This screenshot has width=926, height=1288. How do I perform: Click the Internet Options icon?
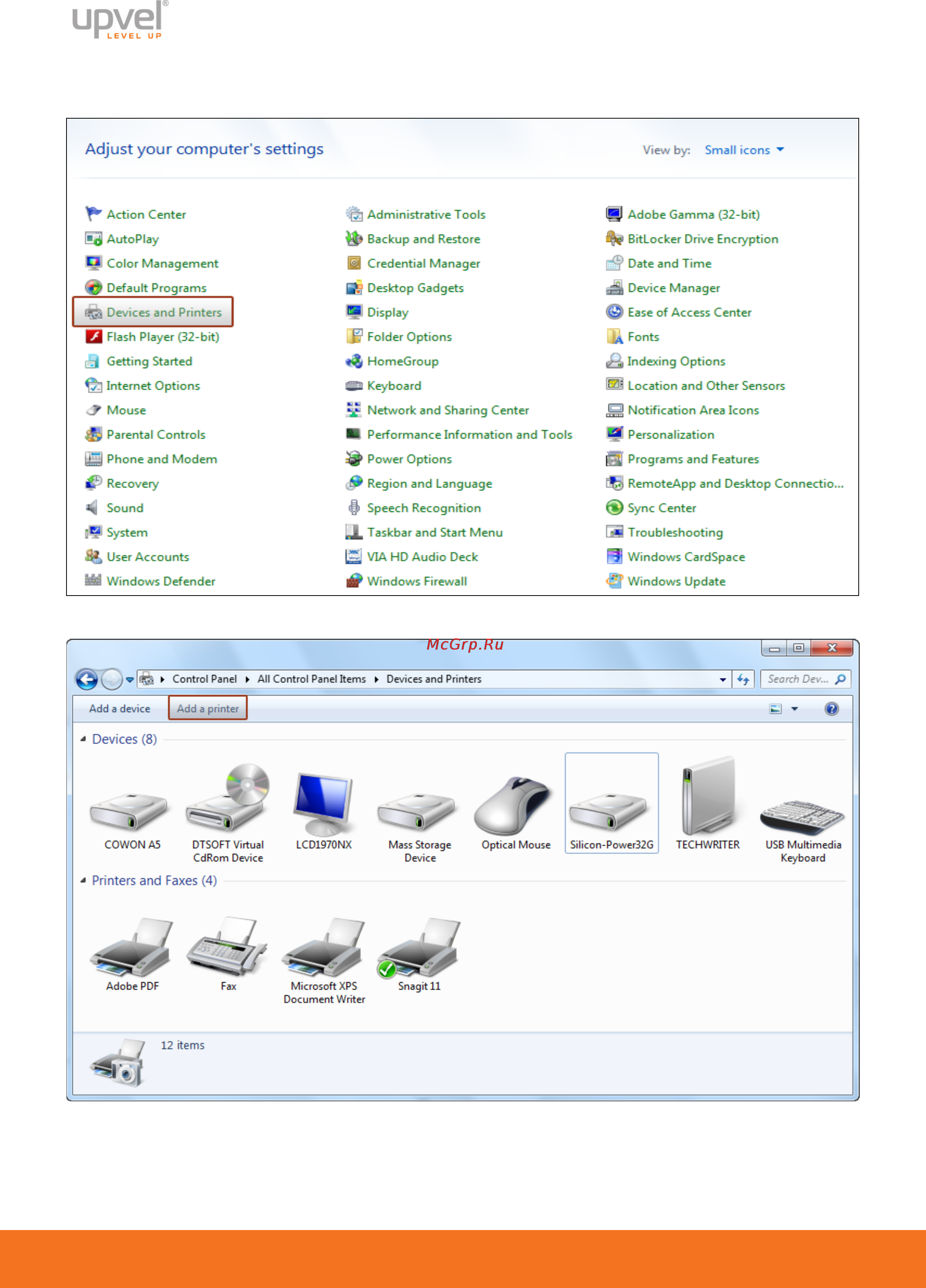coord(93,385)
